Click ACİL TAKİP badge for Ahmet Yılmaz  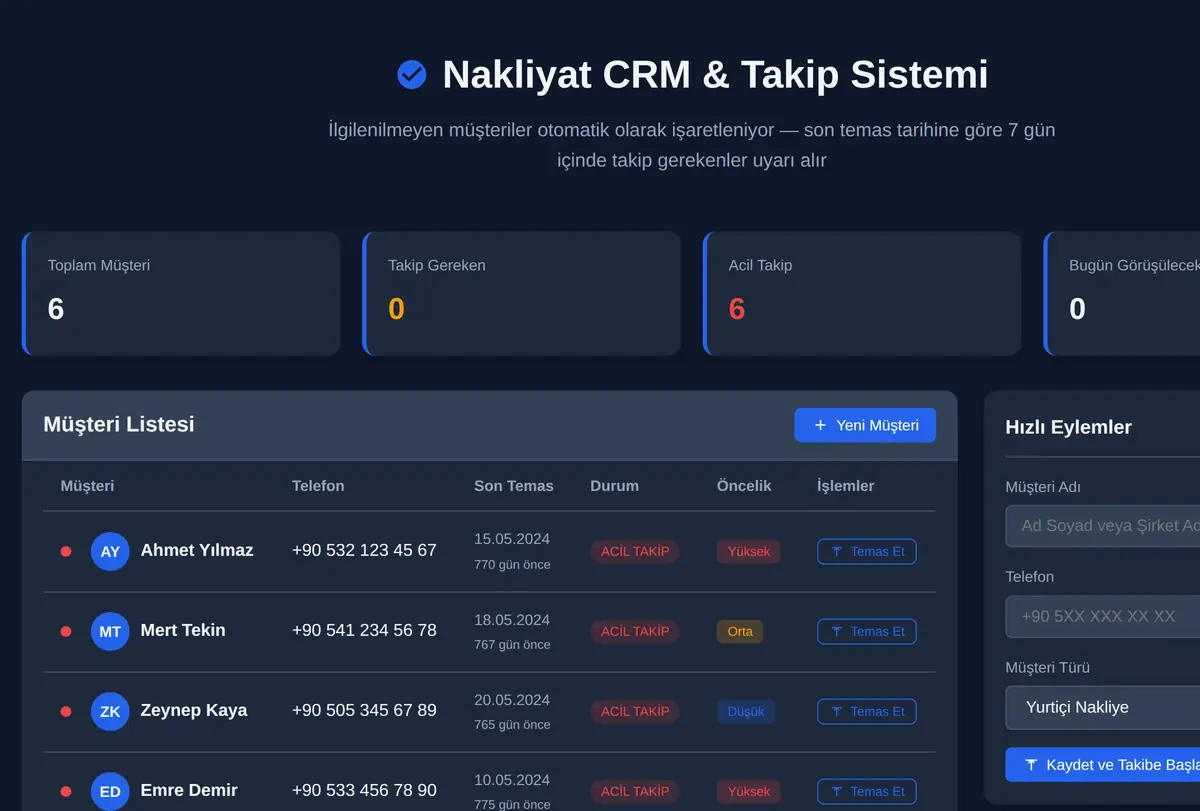point(635,551)
